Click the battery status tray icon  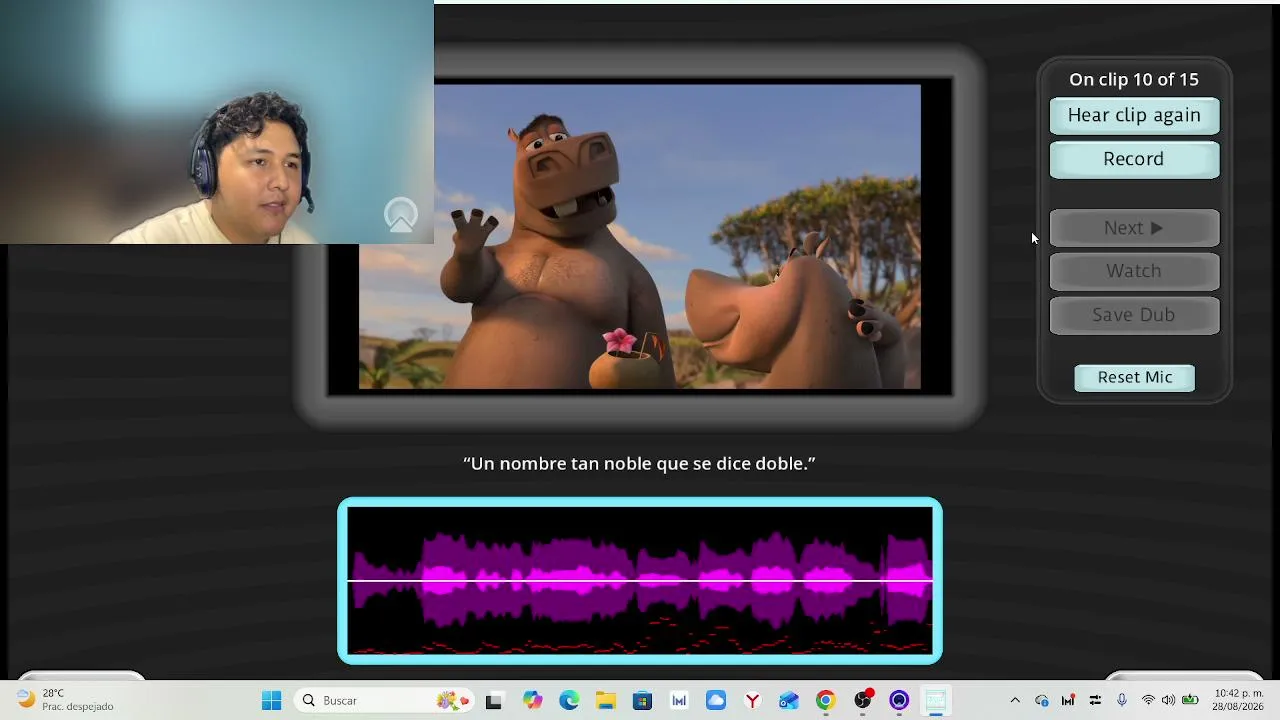pyautogui.click(x=1190, y=701)
